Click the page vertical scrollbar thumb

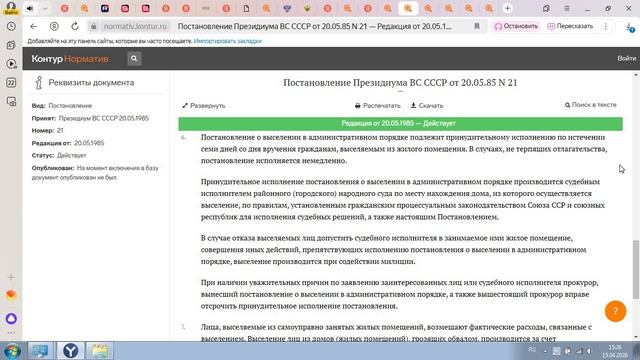[x=636, y=270]
